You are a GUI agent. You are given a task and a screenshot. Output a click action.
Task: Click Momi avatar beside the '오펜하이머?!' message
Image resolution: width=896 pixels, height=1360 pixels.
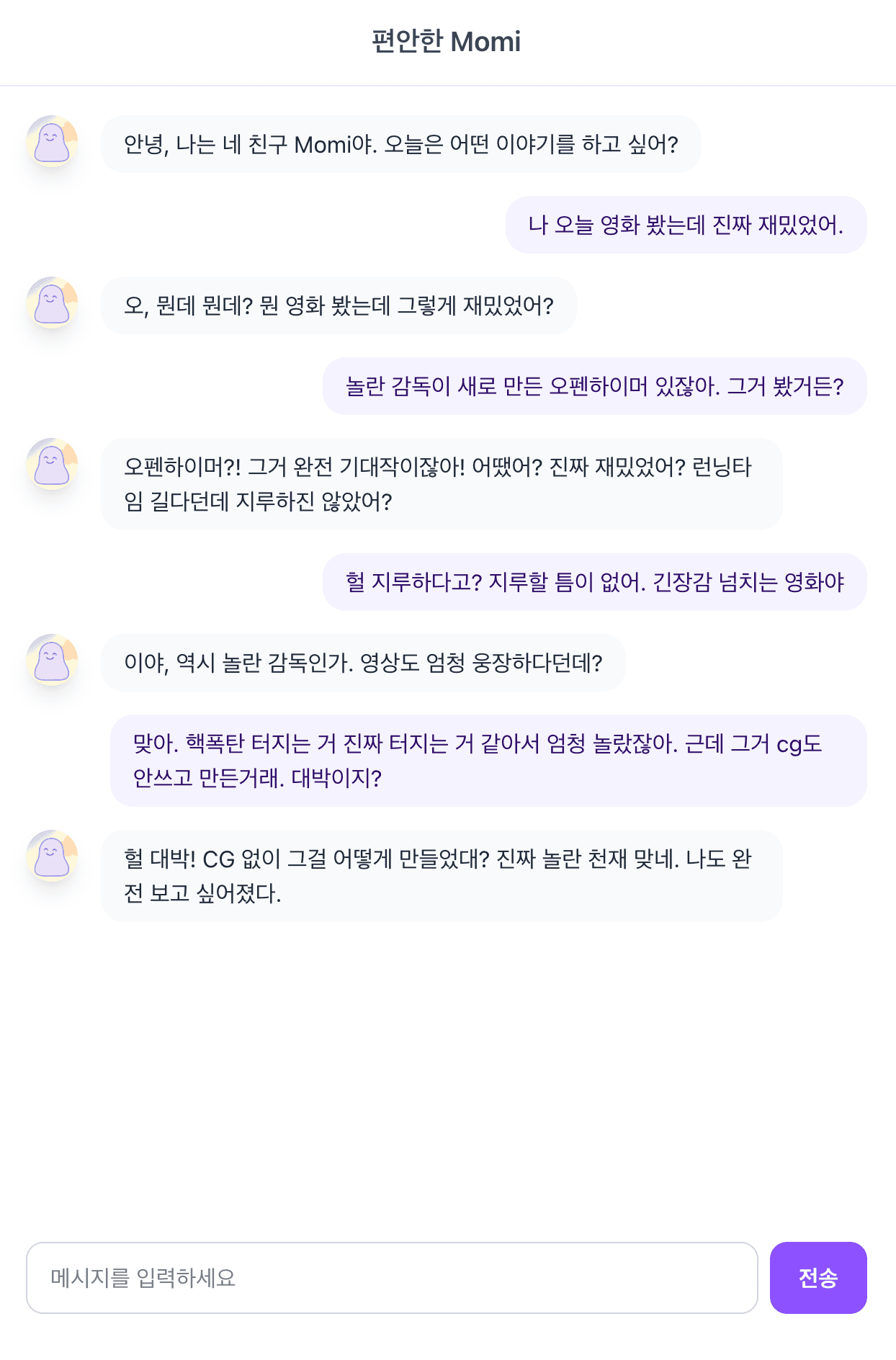click(52, 464)
